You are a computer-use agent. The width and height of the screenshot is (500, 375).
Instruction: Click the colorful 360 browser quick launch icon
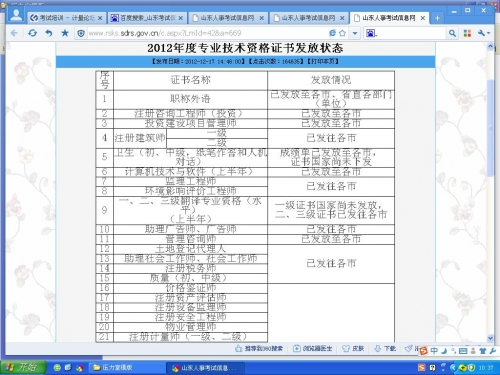[79, 368]
